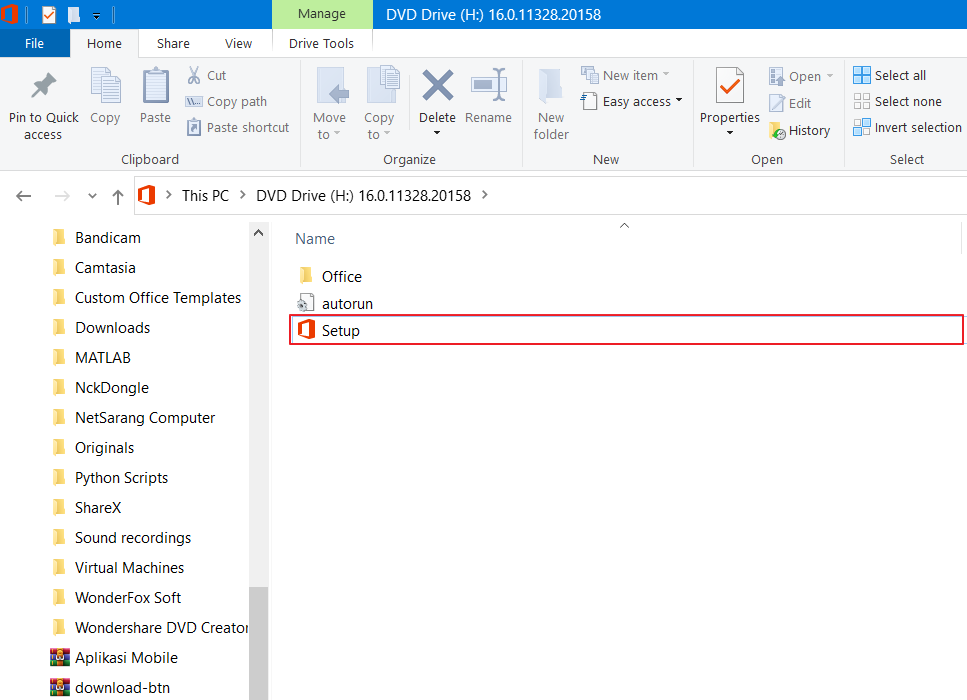Click the Back navigation arrow

(x=23, y=196)
